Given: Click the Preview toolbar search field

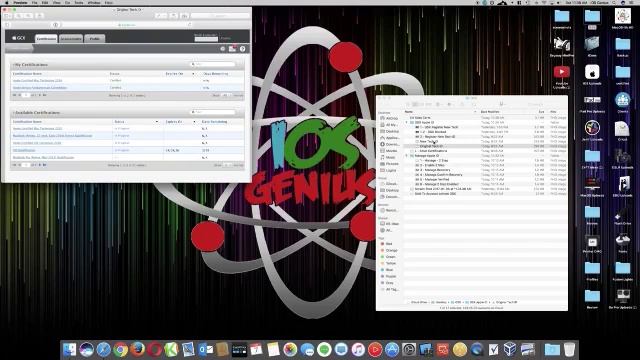Looking at the screenshot, I should (220, 16).
